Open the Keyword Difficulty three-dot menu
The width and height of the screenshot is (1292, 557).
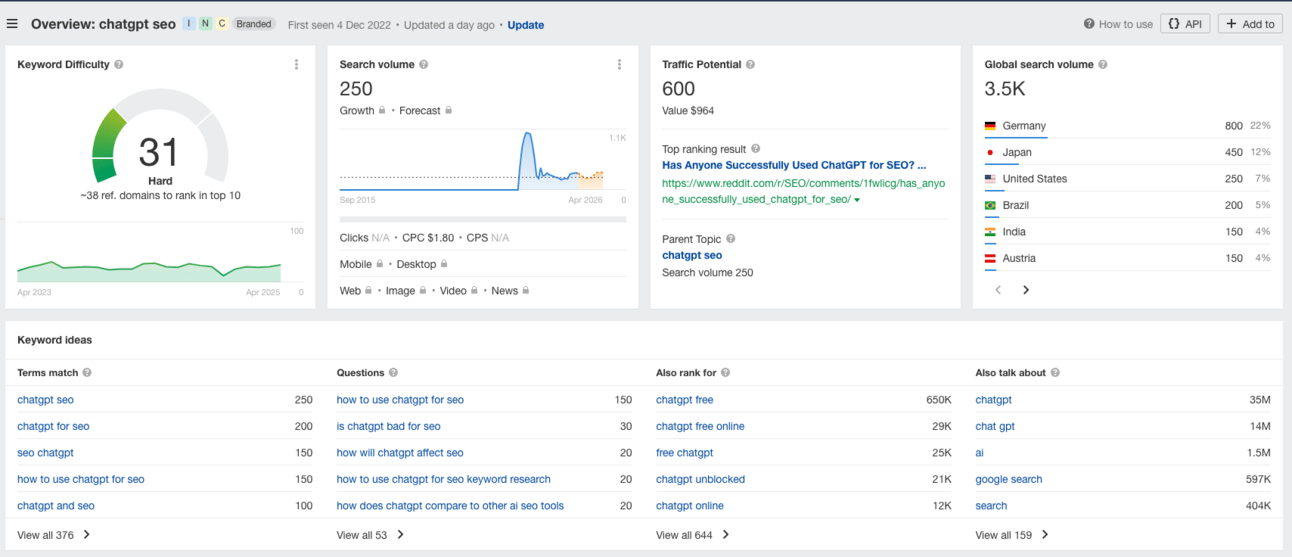tap(296, 65)
